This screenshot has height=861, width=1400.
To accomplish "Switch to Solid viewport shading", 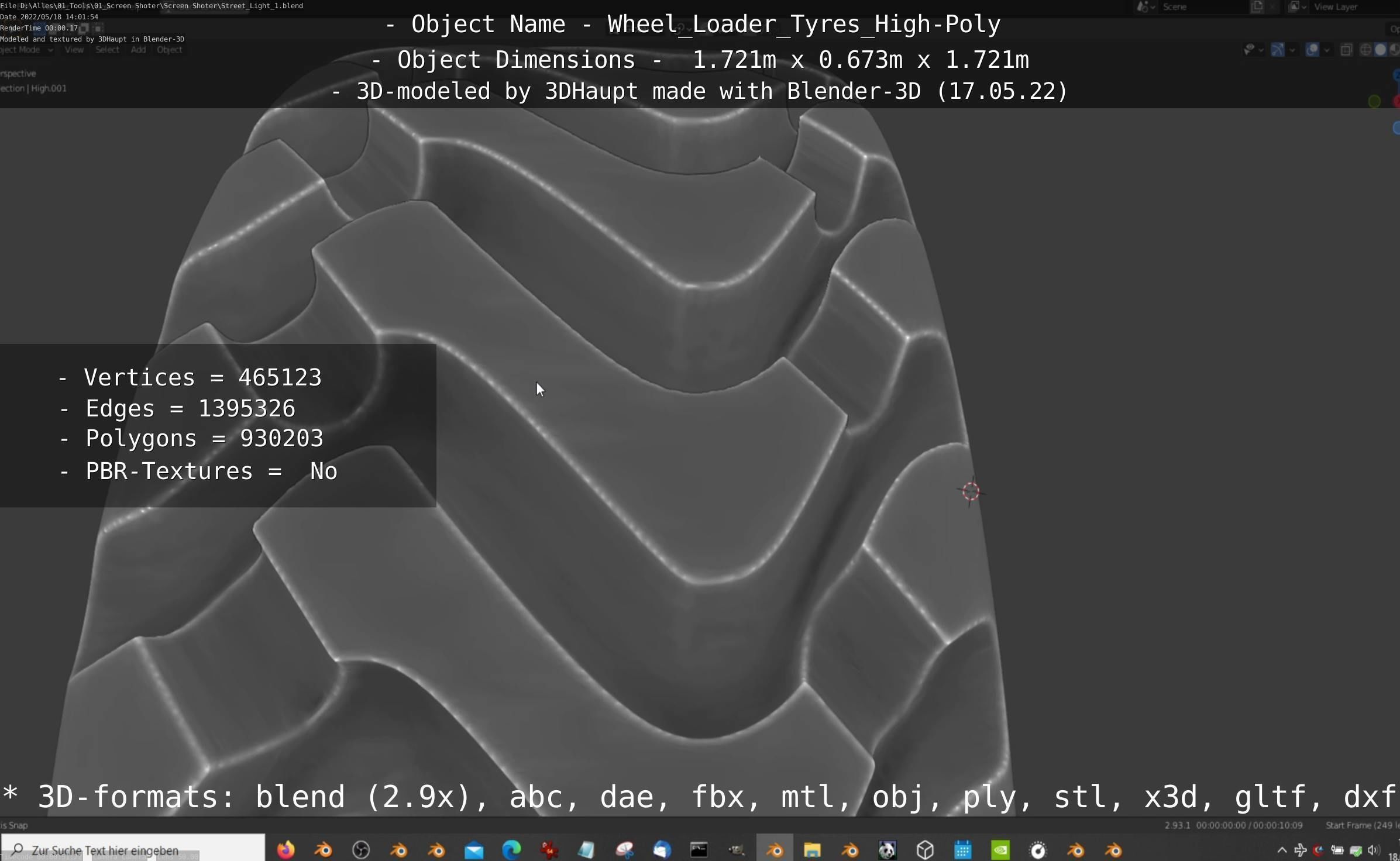I will point(1380,50).
